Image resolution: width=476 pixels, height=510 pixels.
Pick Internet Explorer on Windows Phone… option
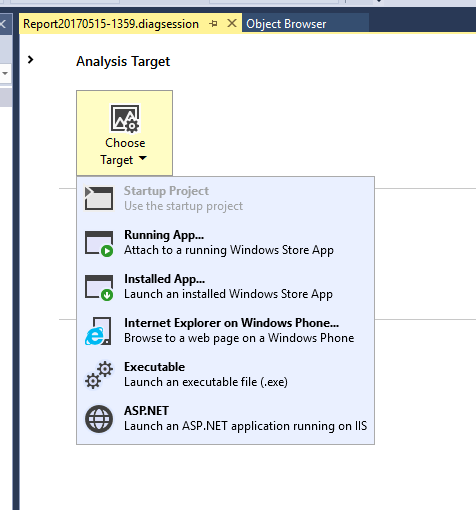click(225, 331)
